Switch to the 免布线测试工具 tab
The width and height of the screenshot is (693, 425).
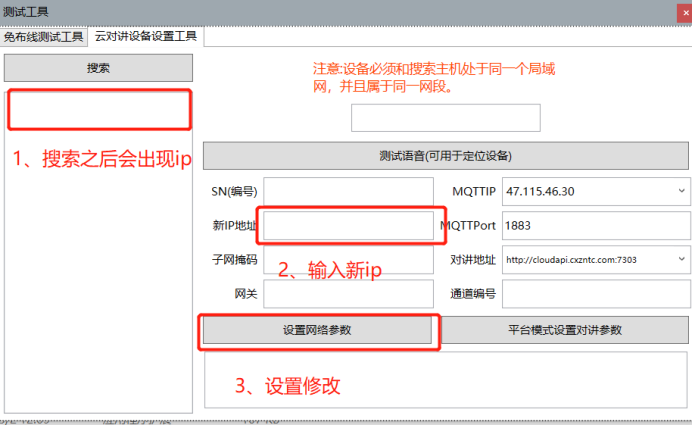pyautogui.click(x=43, y=37)
